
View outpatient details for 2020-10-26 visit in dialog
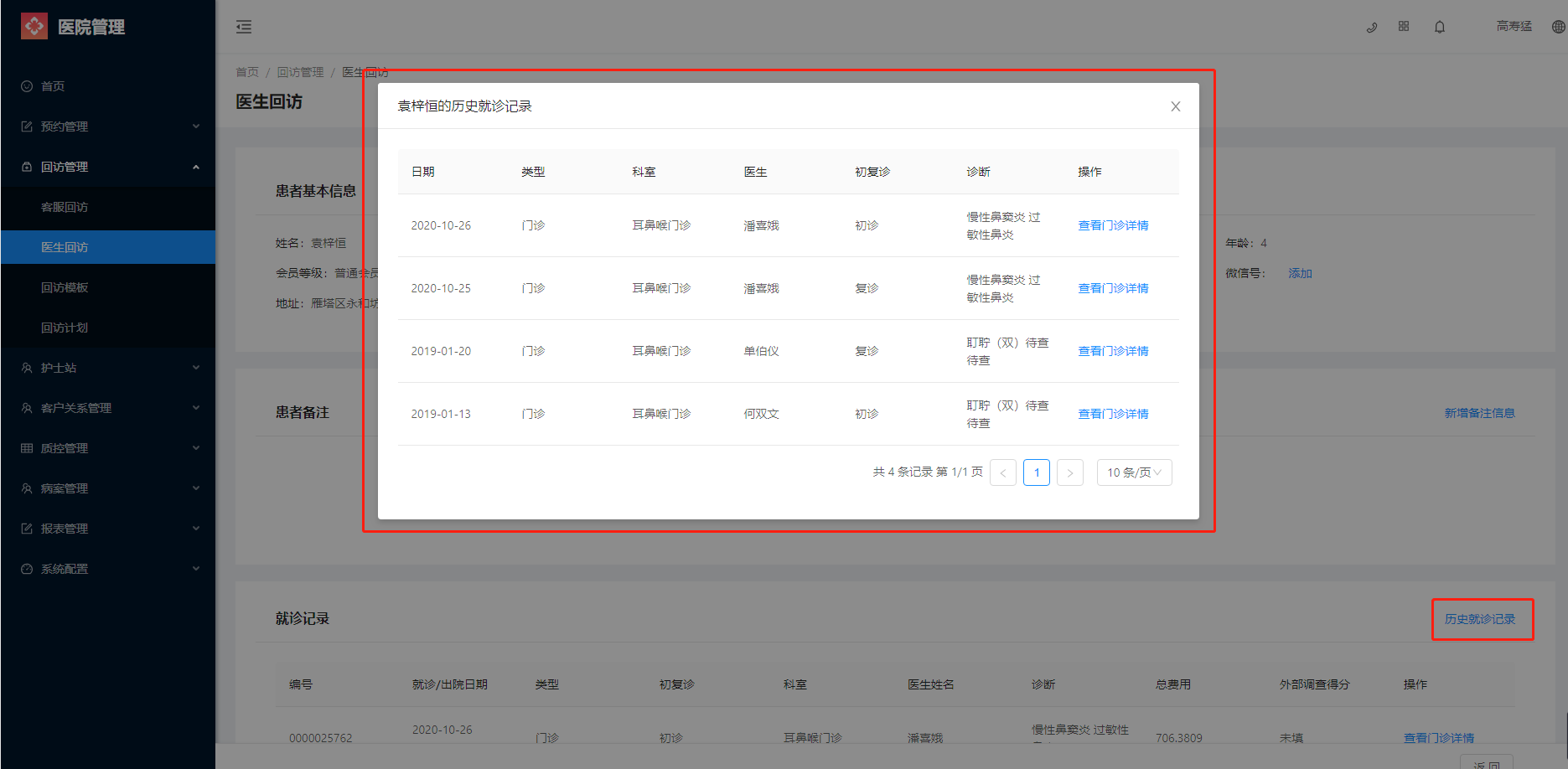[1113, 225]
